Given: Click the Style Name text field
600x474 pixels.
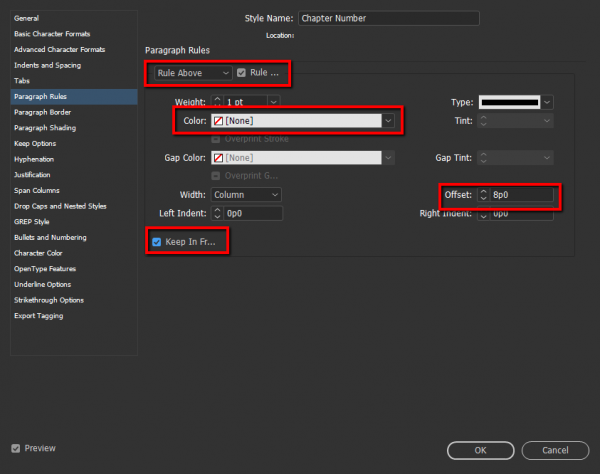Looking at the screenshot, I should pyautogui.click(x=381, y=18).
